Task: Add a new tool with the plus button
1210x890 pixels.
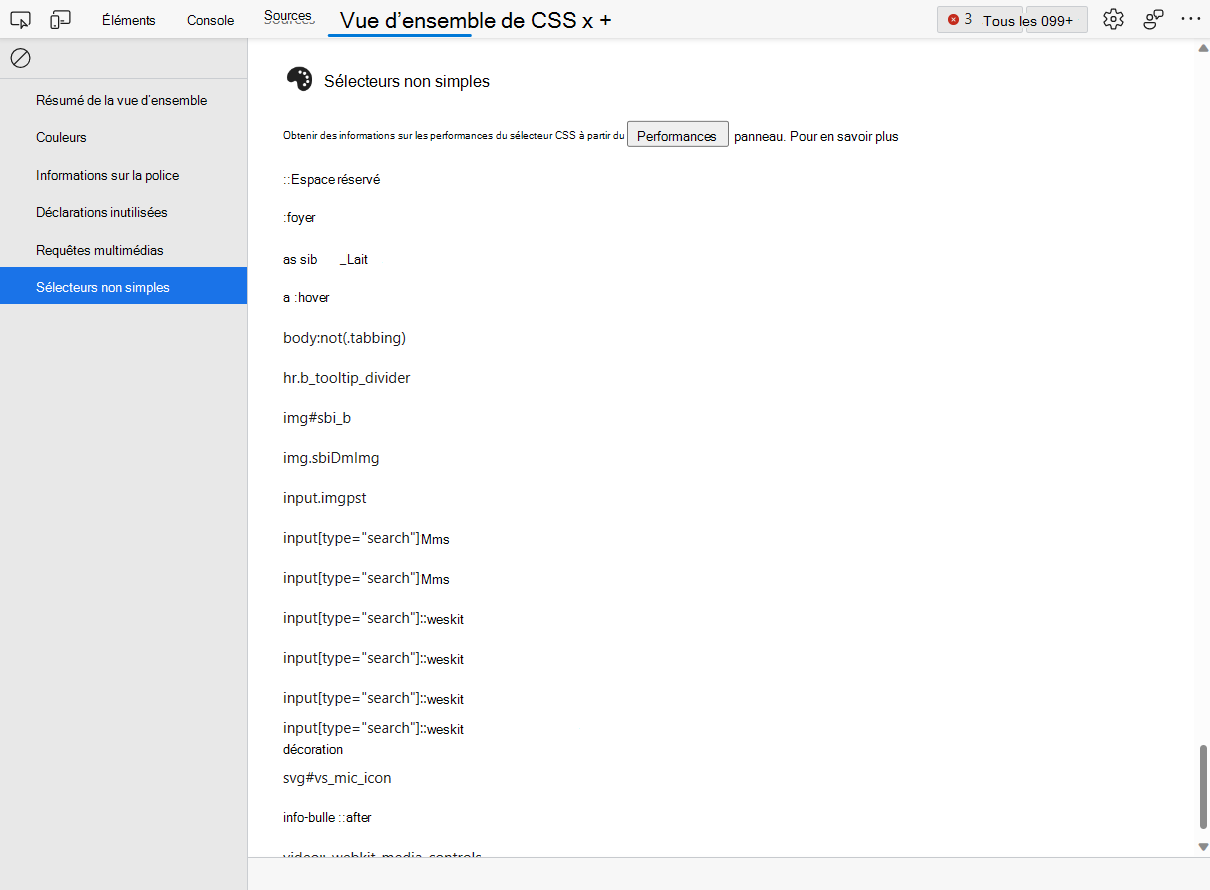Action: click(605, 20)
